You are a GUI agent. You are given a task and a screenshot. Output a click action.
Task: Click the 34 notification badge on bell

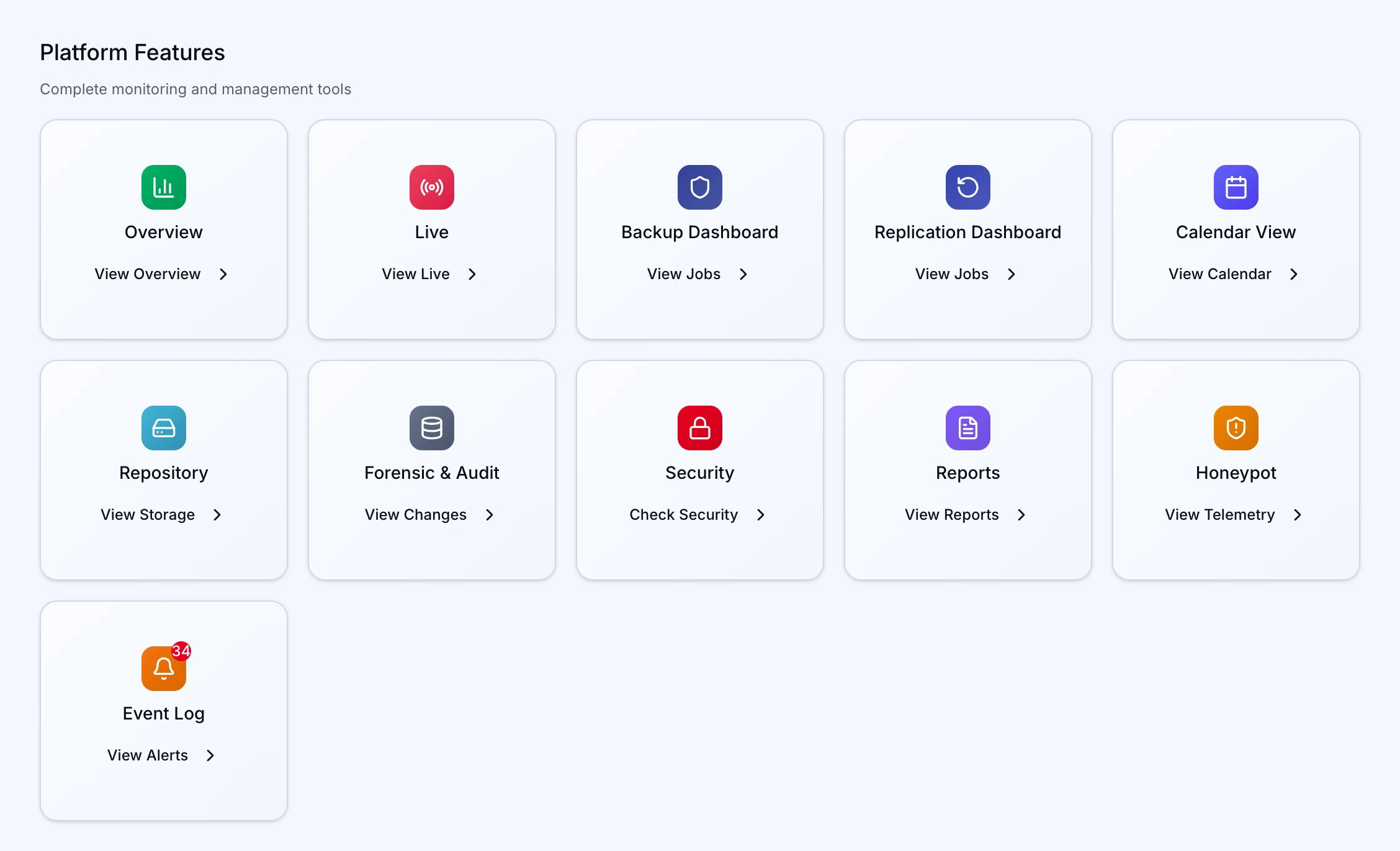pos(181,651)
